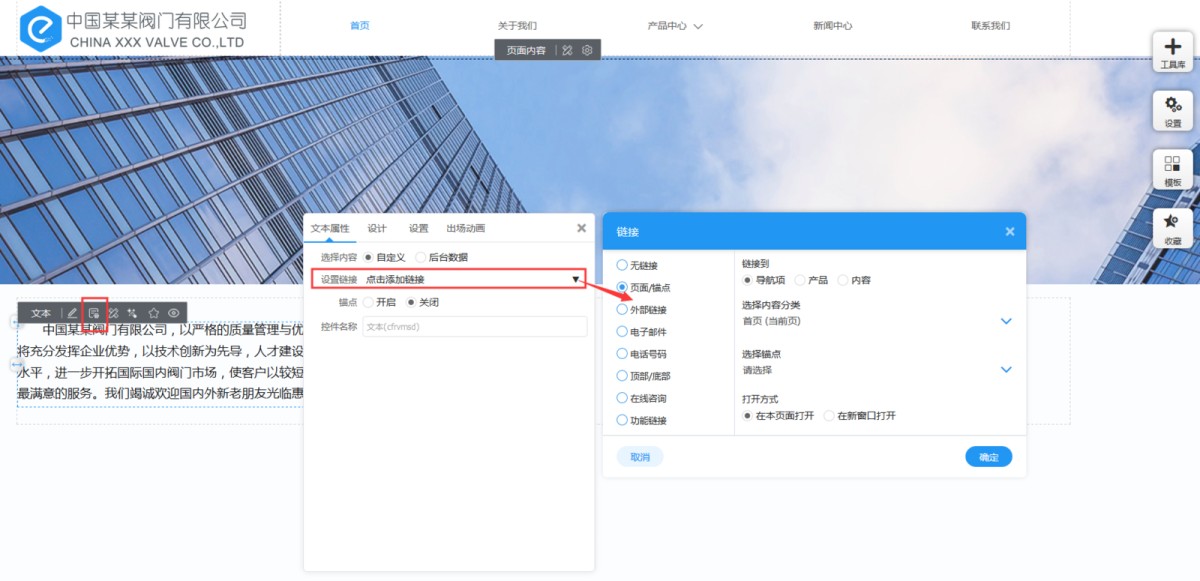Open the 关于我们 navigation item
Viewport: 1200px width, 581px height.
(517, 26)
